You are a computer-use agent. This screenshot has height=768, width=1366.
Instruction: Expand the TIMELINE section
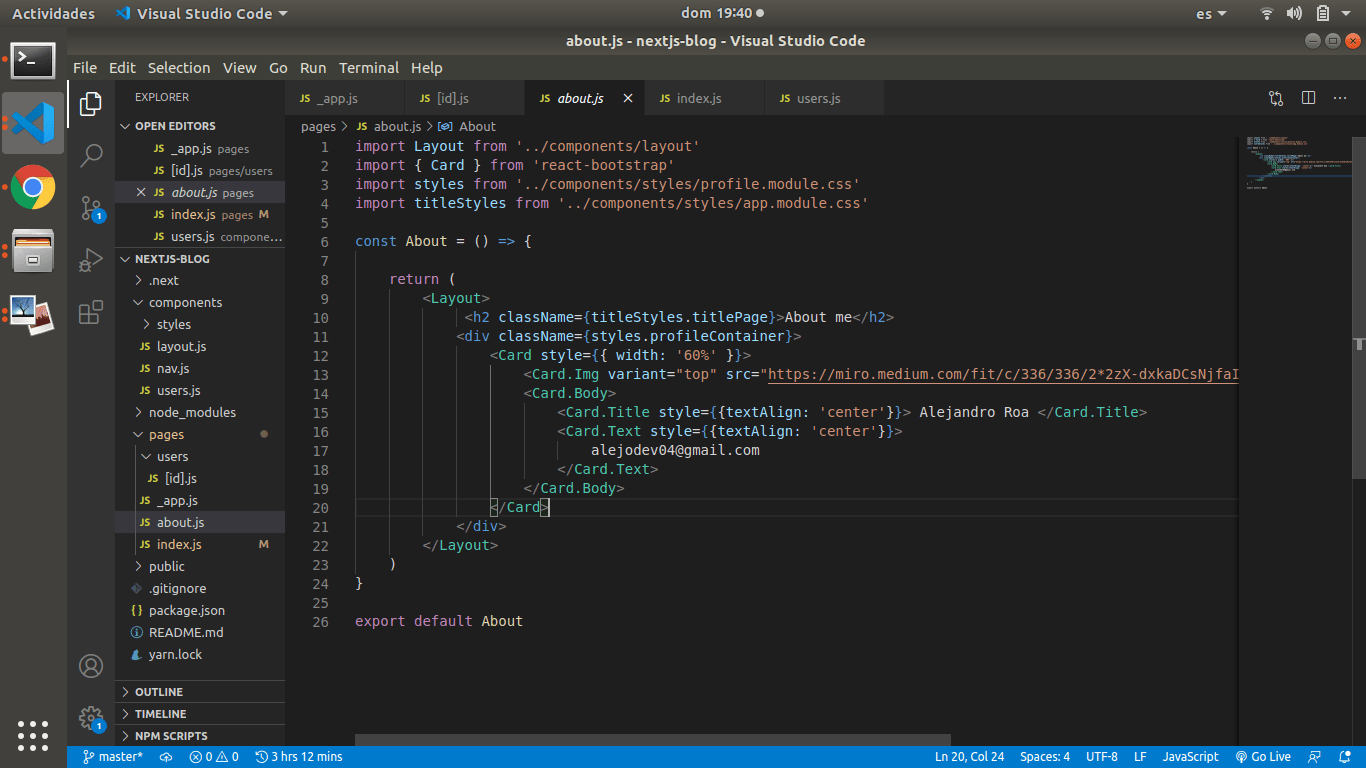click(x=160, y=714)
